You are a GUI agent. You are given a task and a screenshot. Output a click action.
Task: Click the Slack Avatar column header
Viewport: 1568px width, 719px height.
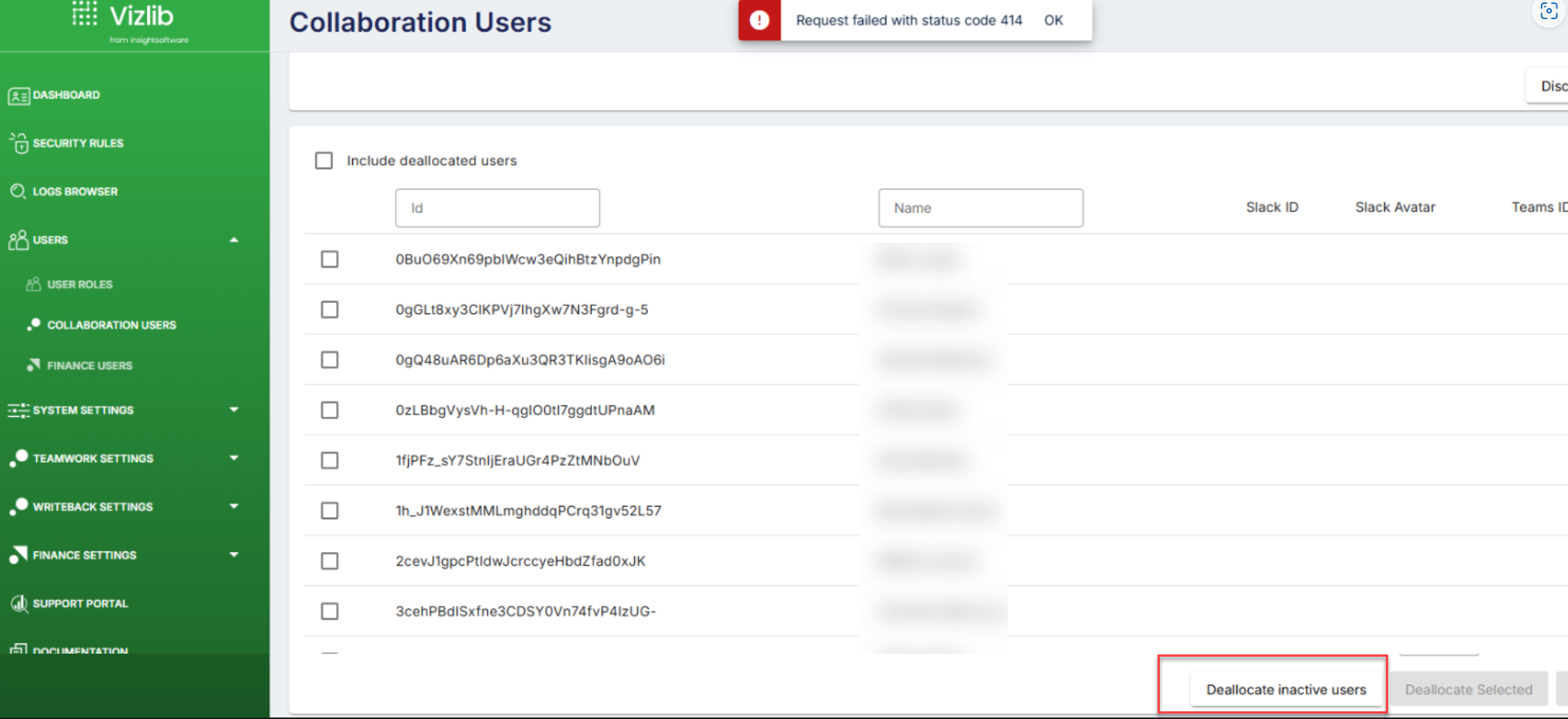point(1395,207)
